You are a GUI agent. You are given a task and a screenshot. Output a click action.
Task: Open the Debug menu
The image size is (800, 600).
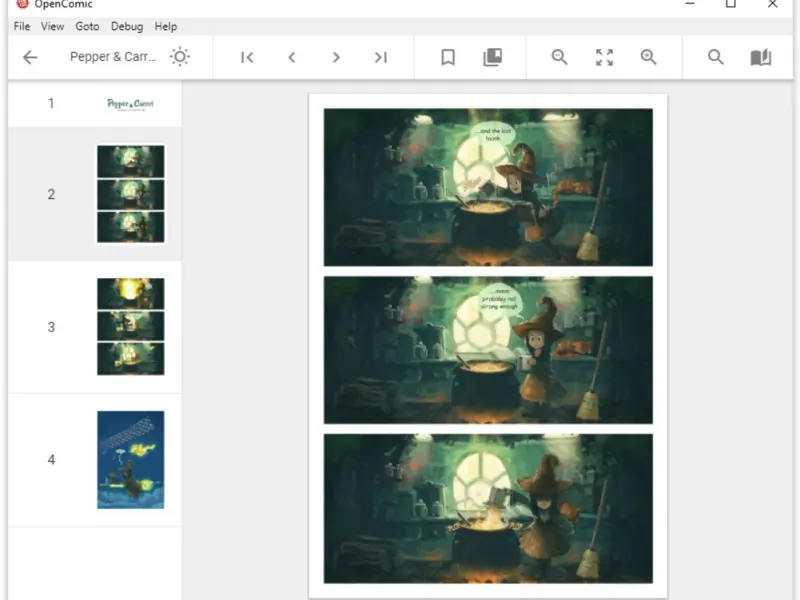(127, 26)
